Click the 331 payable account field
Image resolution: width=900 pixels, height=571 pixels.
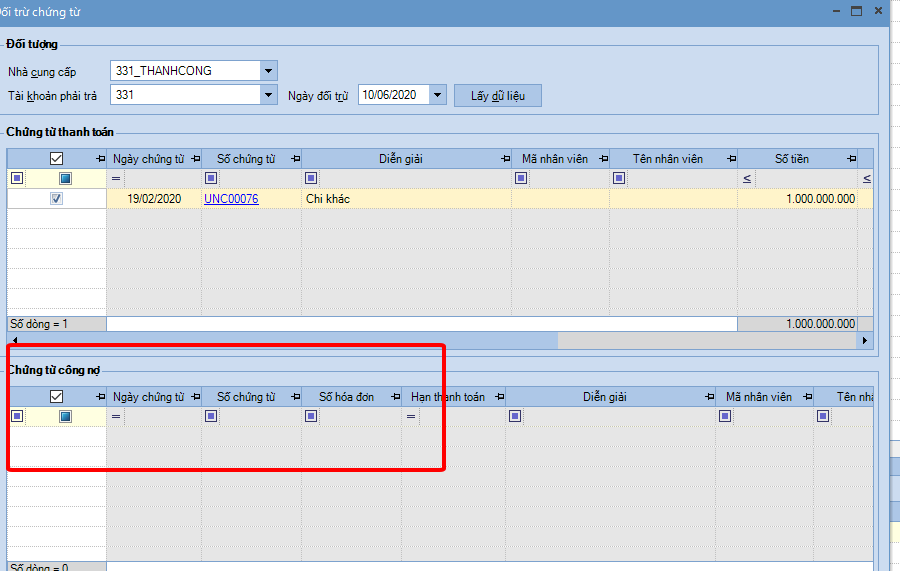pos(185,95)
